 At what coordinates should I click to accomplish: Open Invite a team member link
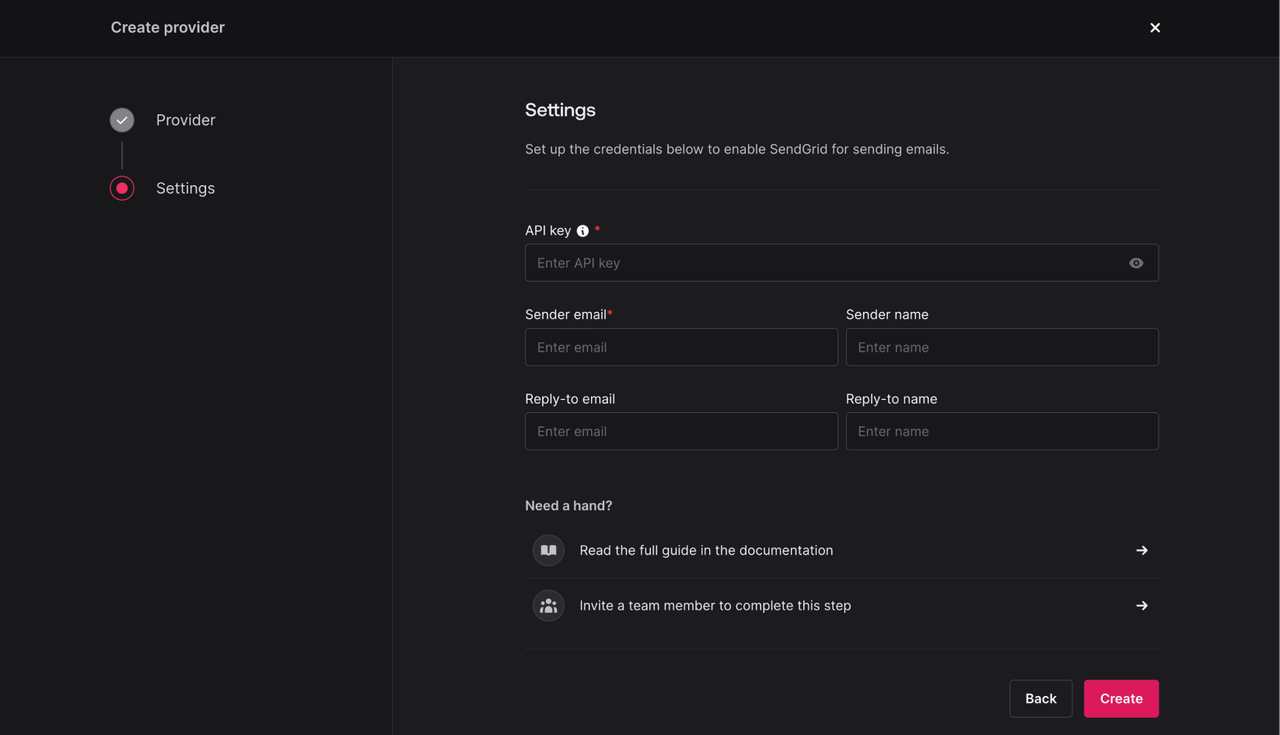842,605
